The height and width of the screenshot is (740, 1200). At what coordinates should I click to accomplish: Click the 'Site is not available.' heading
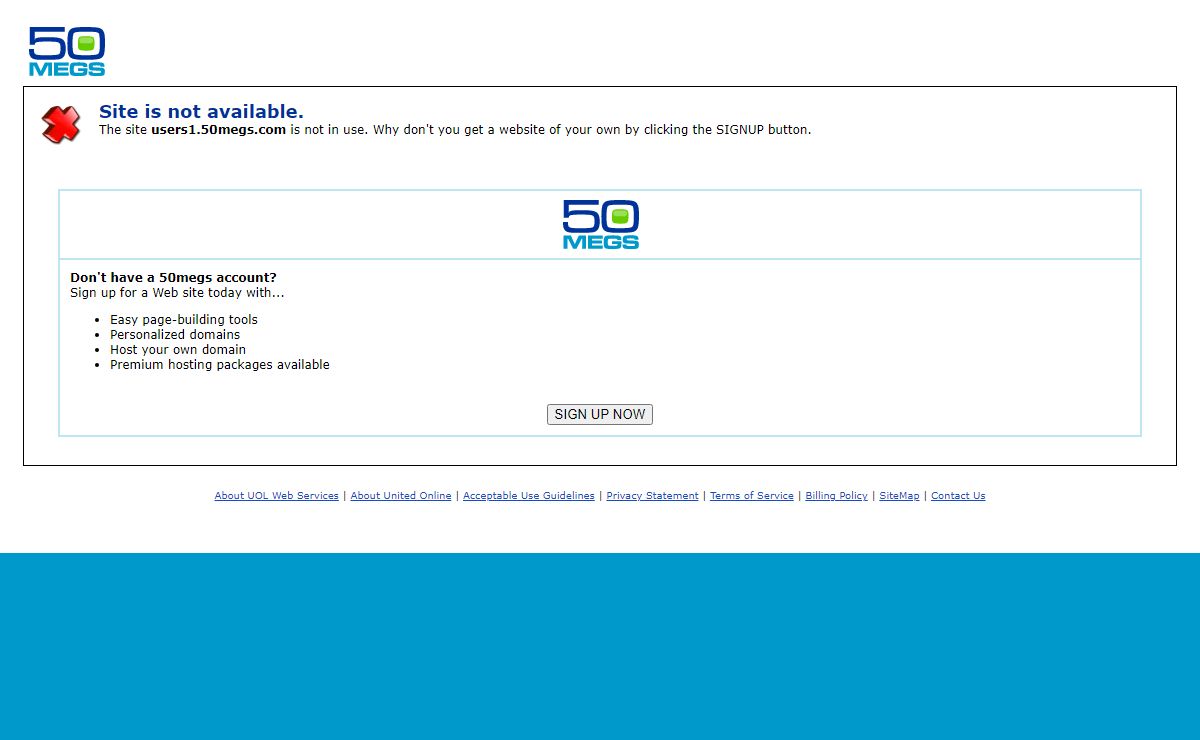201,111
